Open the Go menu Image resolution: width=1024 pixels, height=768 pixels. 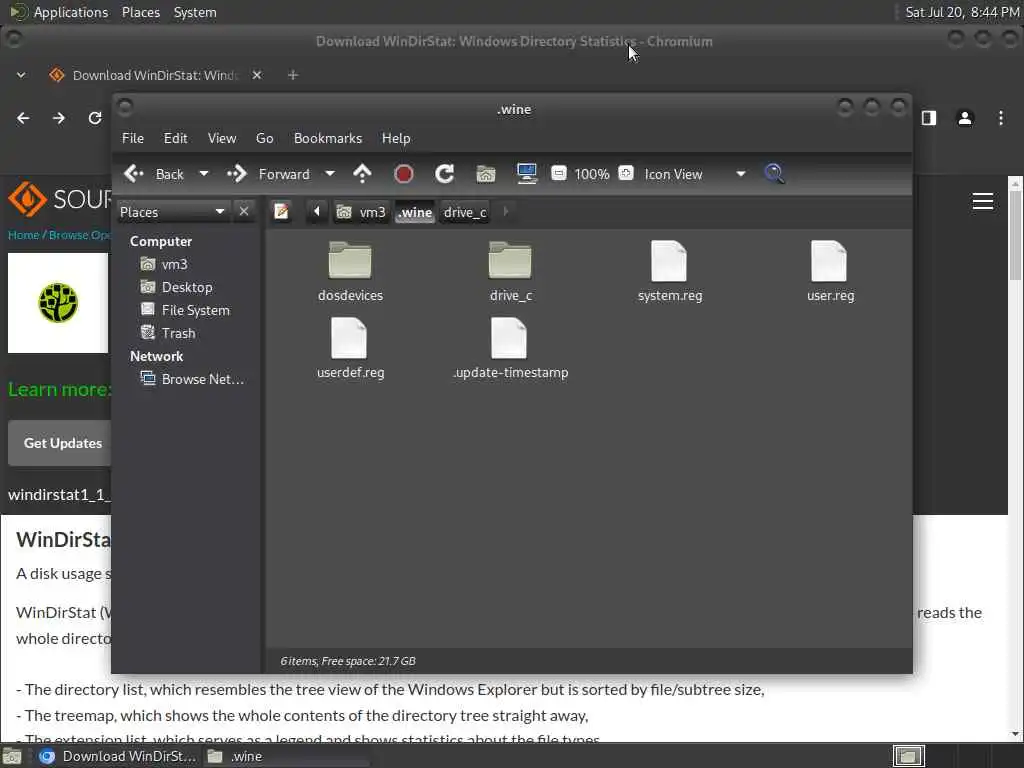(264, 138)
